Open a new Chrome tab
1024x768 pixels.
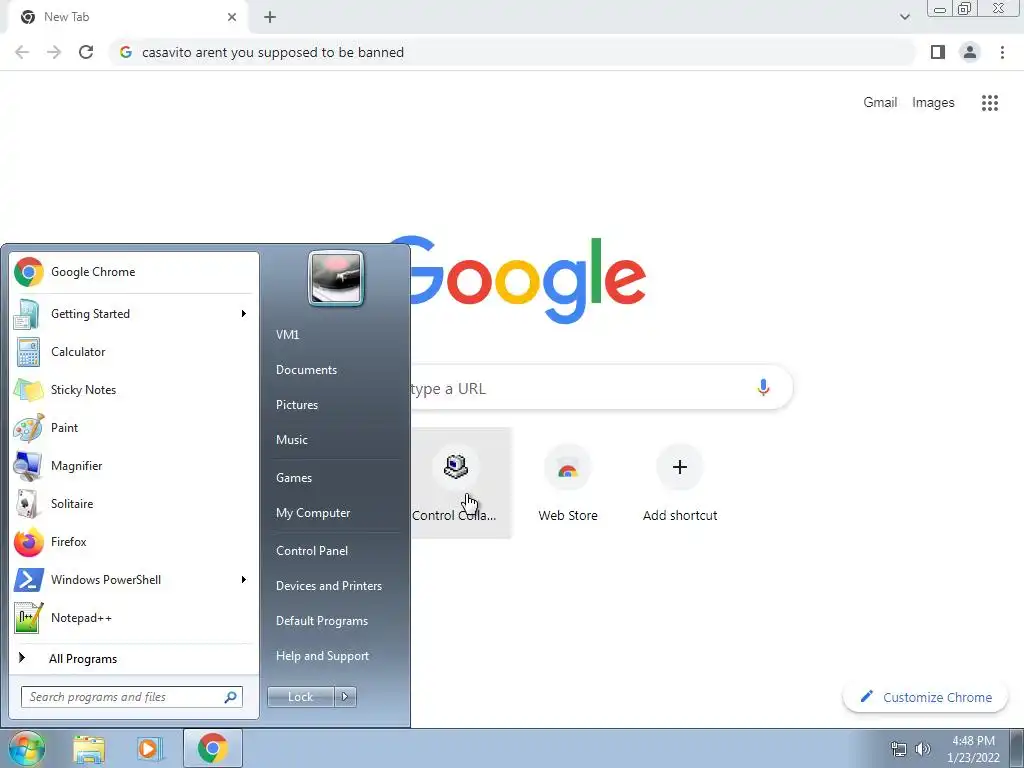click(x=270, y=17)
